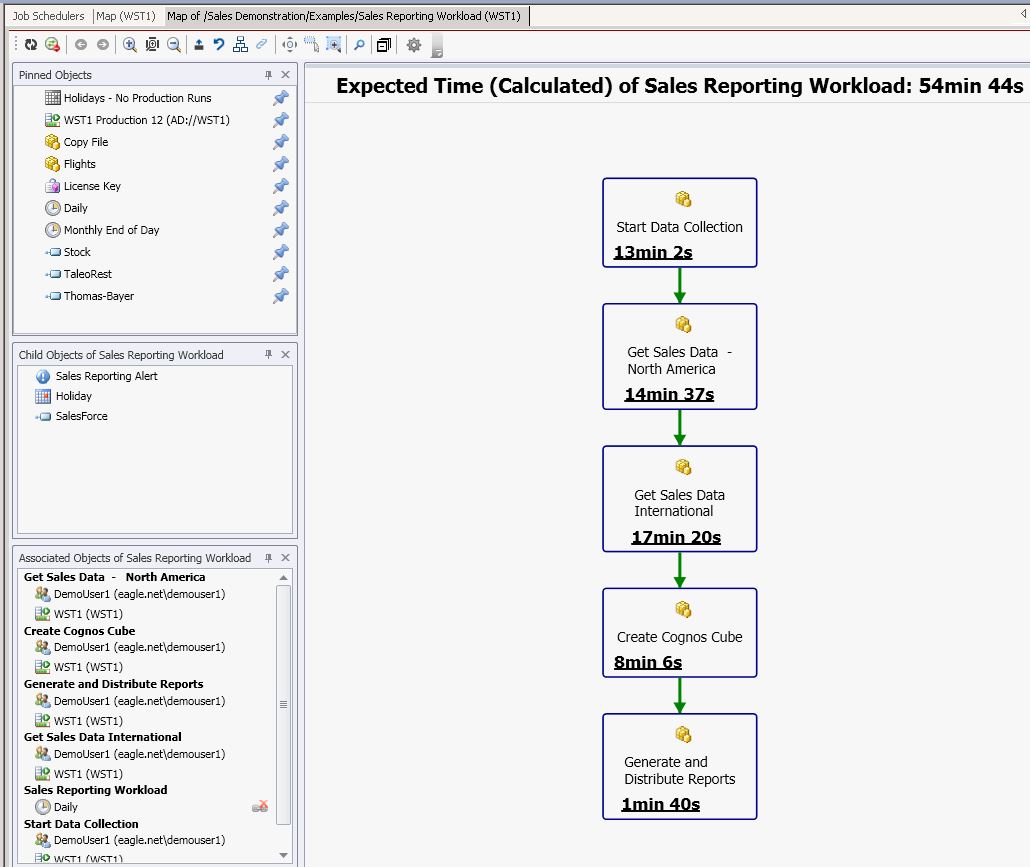Image resolution: width=1030 pixels, height=867 pixels.
Task: Click the Create Cognos Cube job node
Action: tap(679, 632)
